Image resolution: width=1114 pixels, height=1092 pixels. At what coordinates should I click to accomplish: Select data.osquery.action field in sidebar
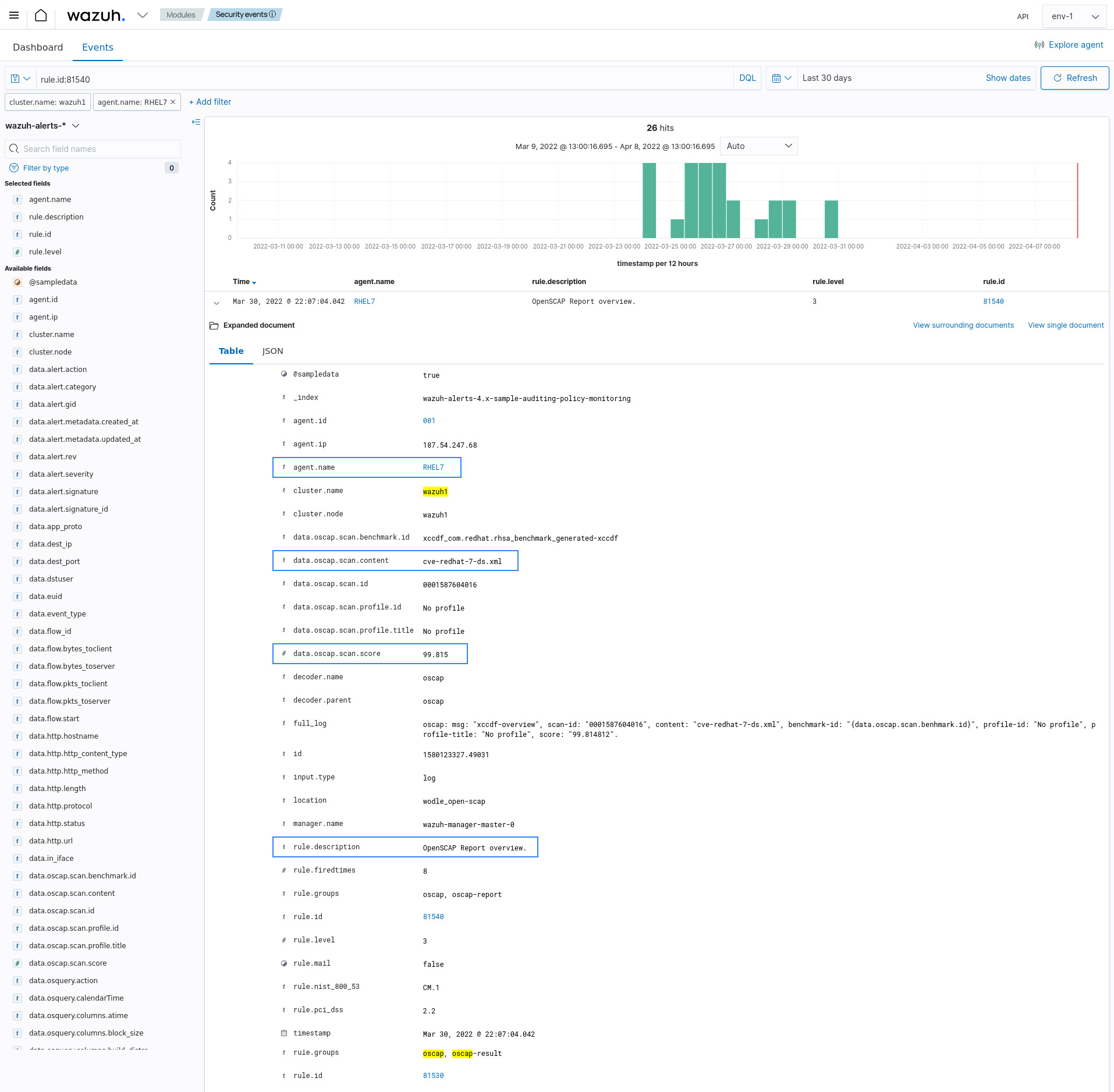coord(63,981)
